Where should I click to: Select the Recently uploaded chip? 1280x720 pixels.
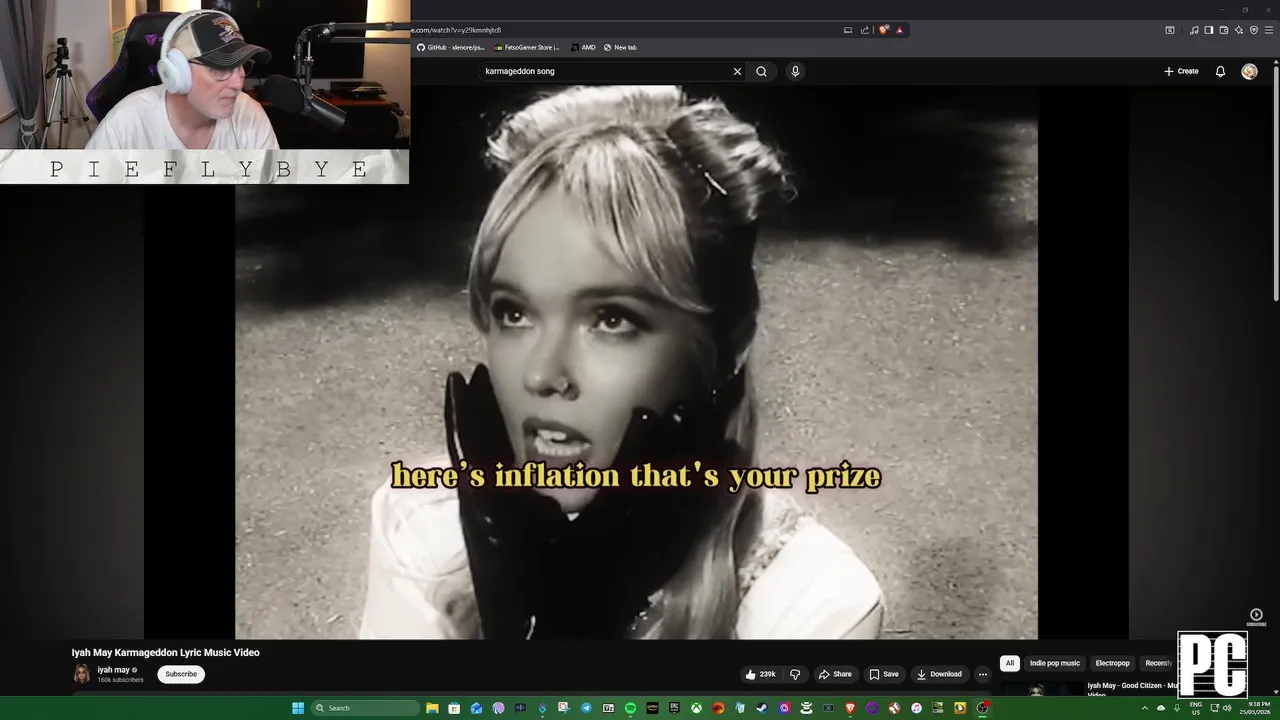tap(1158, 663)
